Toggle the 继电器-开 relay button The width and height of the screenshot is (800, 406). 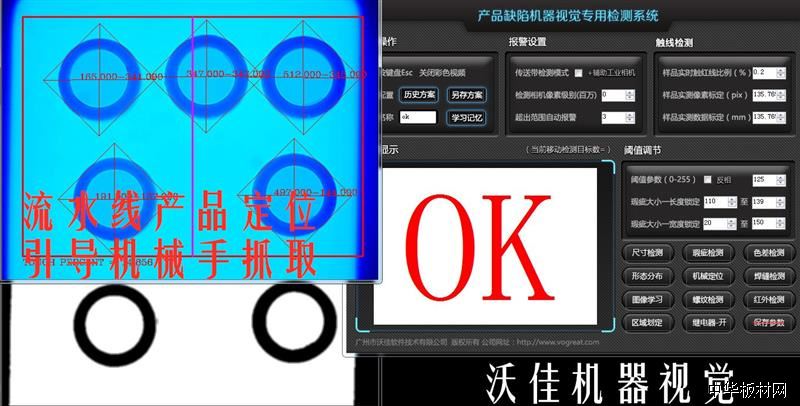click(708, 323)
